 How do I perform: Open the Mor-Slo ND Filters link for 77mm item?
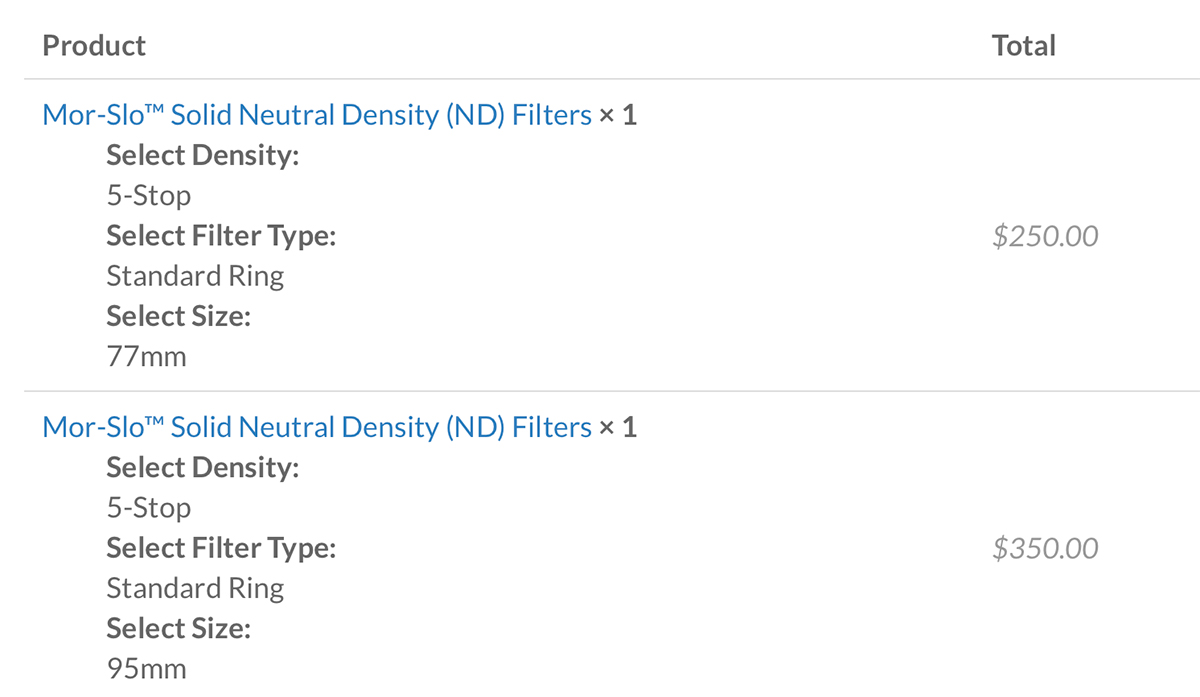(317, 116)
